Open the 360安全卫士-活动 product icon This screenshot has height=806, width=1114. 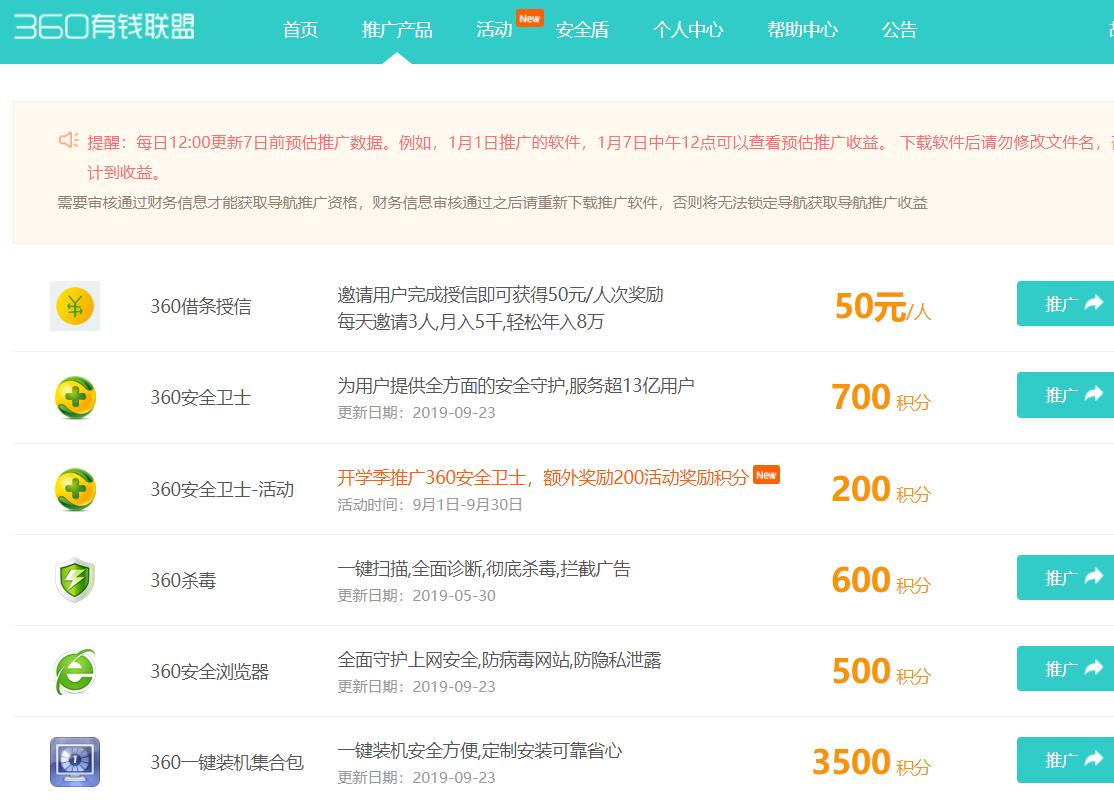pyautogui.click(x=74, y=488)
